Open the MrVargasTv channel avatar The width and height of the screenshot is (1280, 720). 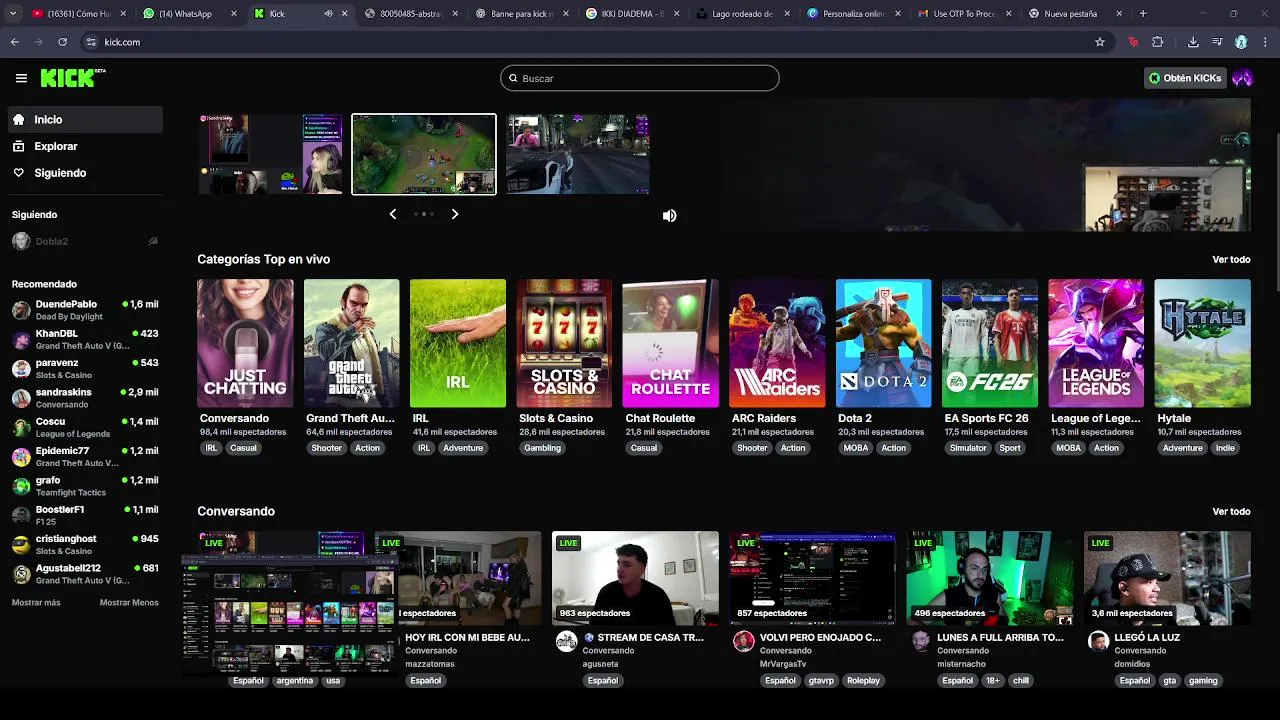pos(743,641)
